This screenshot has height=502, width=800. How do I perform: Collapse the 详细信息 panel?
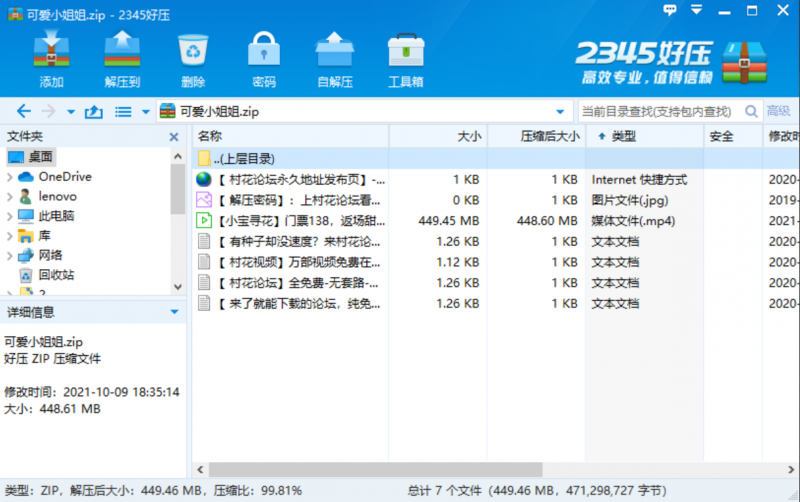[174, 312]
